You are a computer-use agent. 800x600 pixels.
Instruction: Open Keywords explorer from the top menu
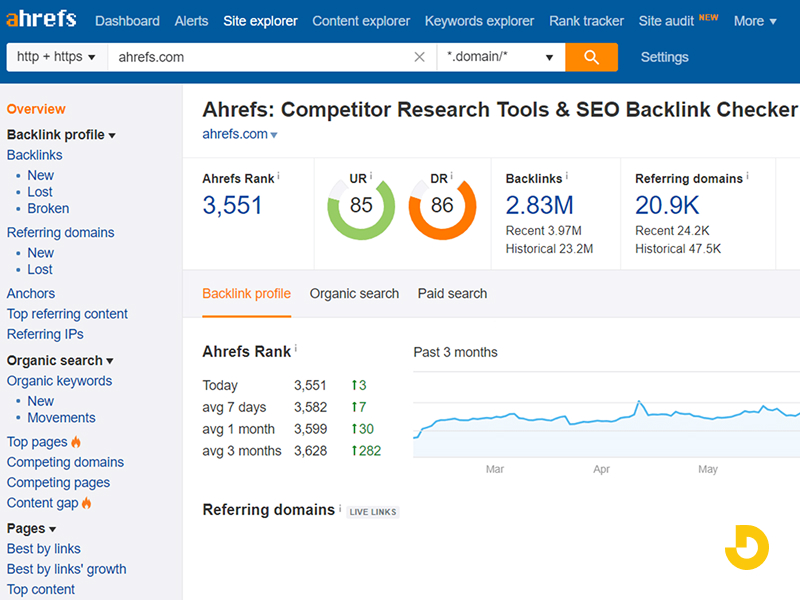[479, 21]
